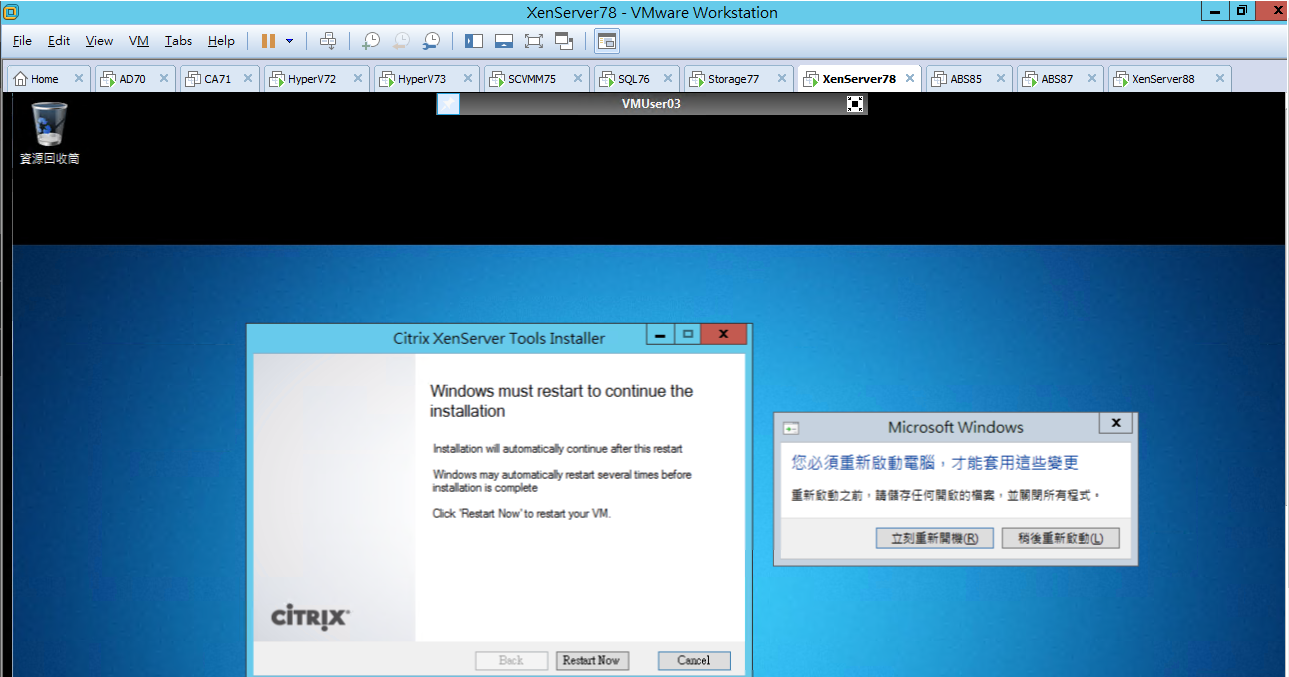Maximize the Citrix XenServer Tools Installer window

click(687, 335)
